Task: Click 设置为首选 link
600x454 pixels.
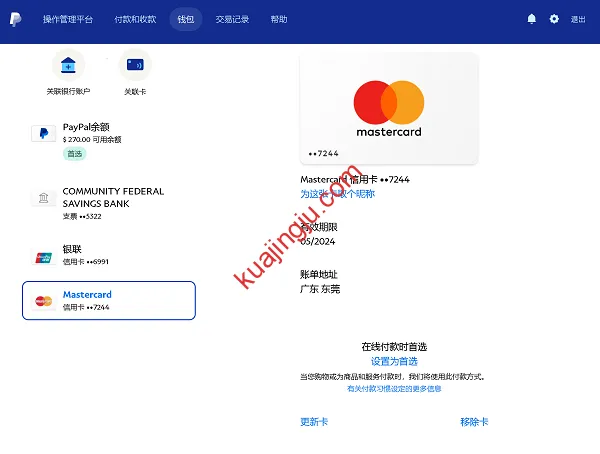Action: [394, 361]
